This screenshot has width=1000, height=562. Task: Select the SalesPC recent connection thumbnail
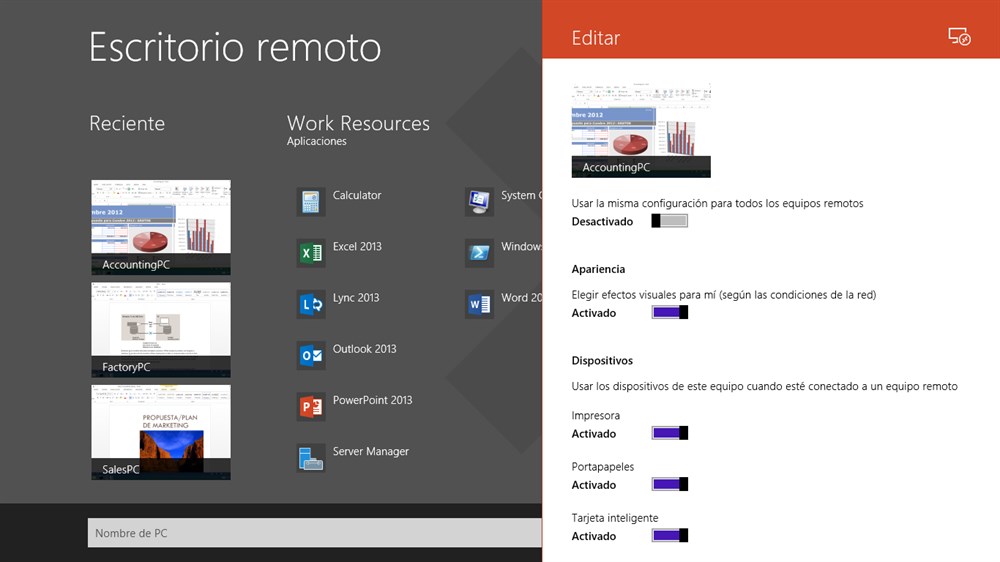(161, 432)
